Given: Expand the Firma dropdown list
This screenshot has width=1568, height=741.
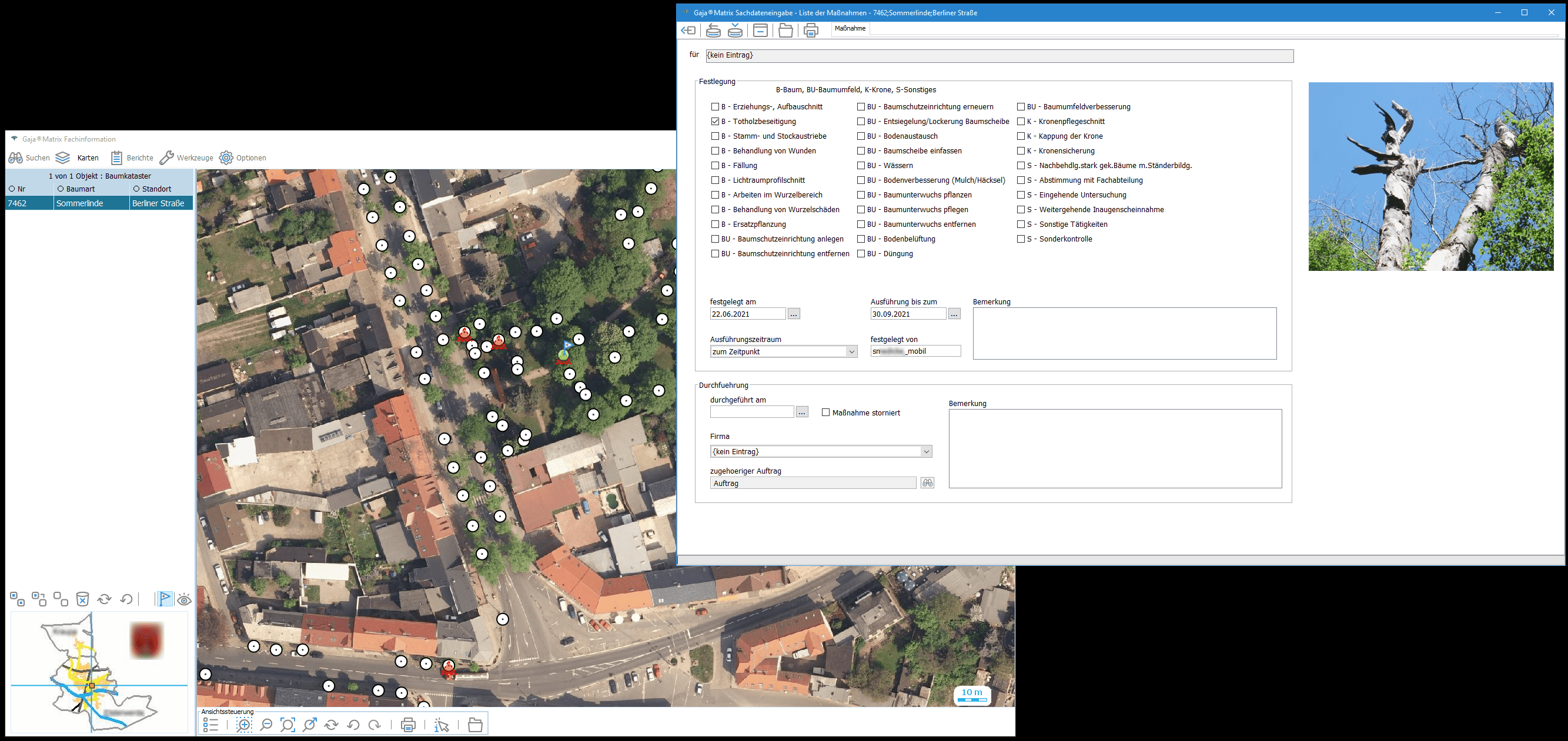Looking at the screenshot, I should coord(926,451).
